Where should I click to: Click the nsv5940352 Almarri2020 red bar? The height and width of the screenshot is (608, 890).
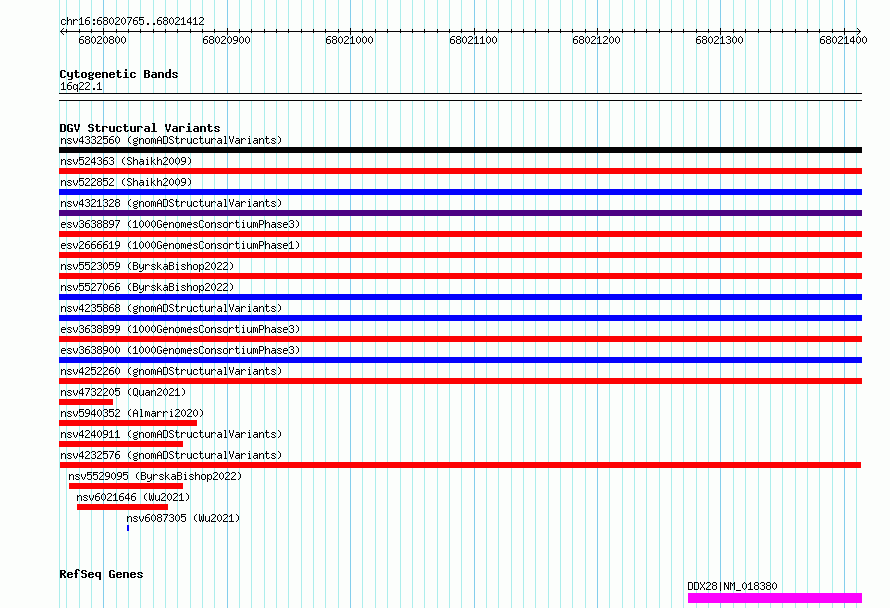128,423
